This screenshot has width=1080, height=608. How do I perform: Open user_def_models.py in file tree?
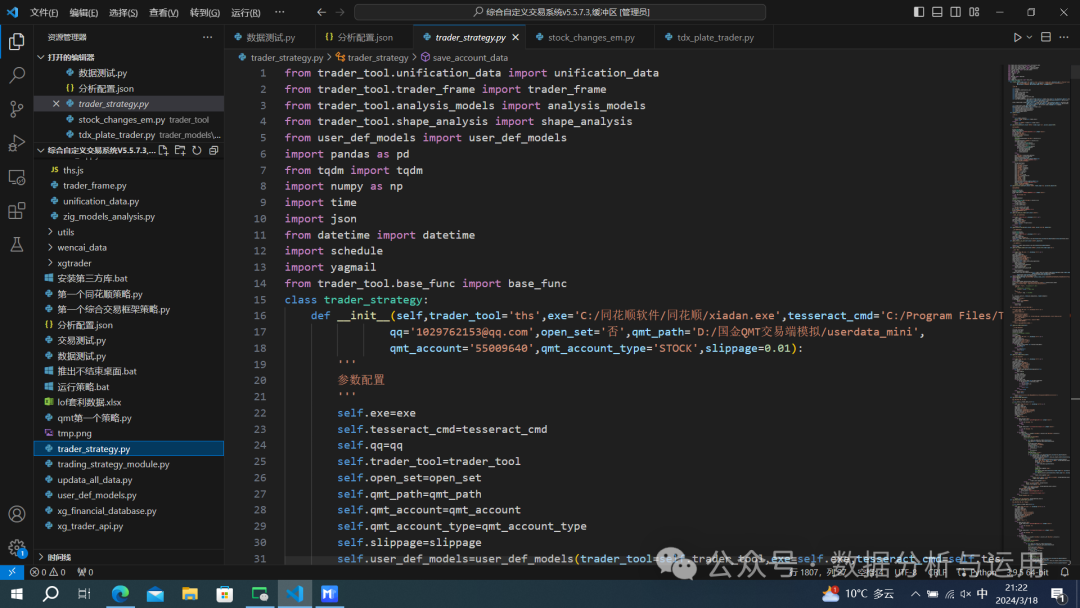click(96, 495)
